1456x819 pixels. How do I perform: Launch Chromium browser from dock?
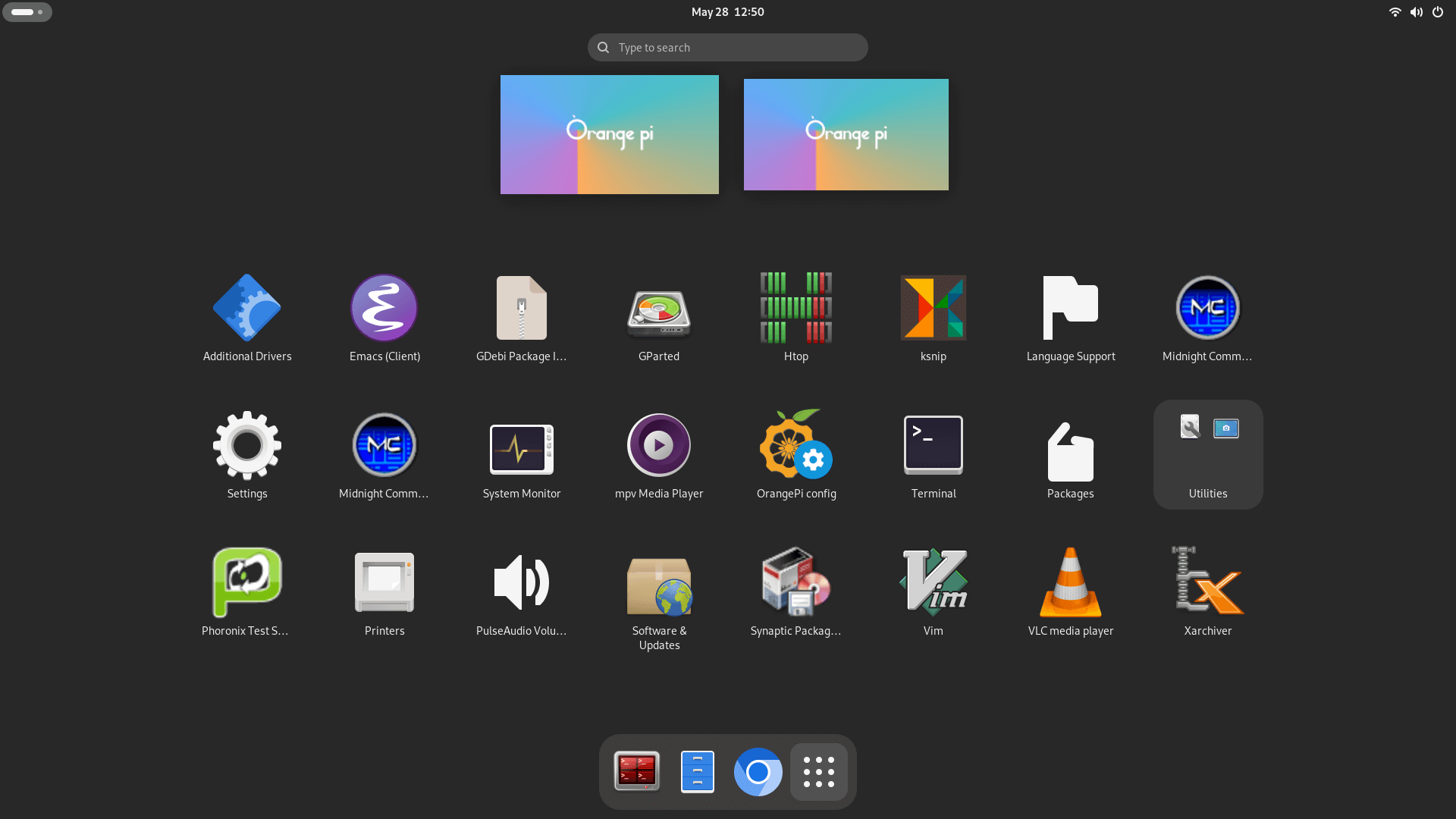758,772
